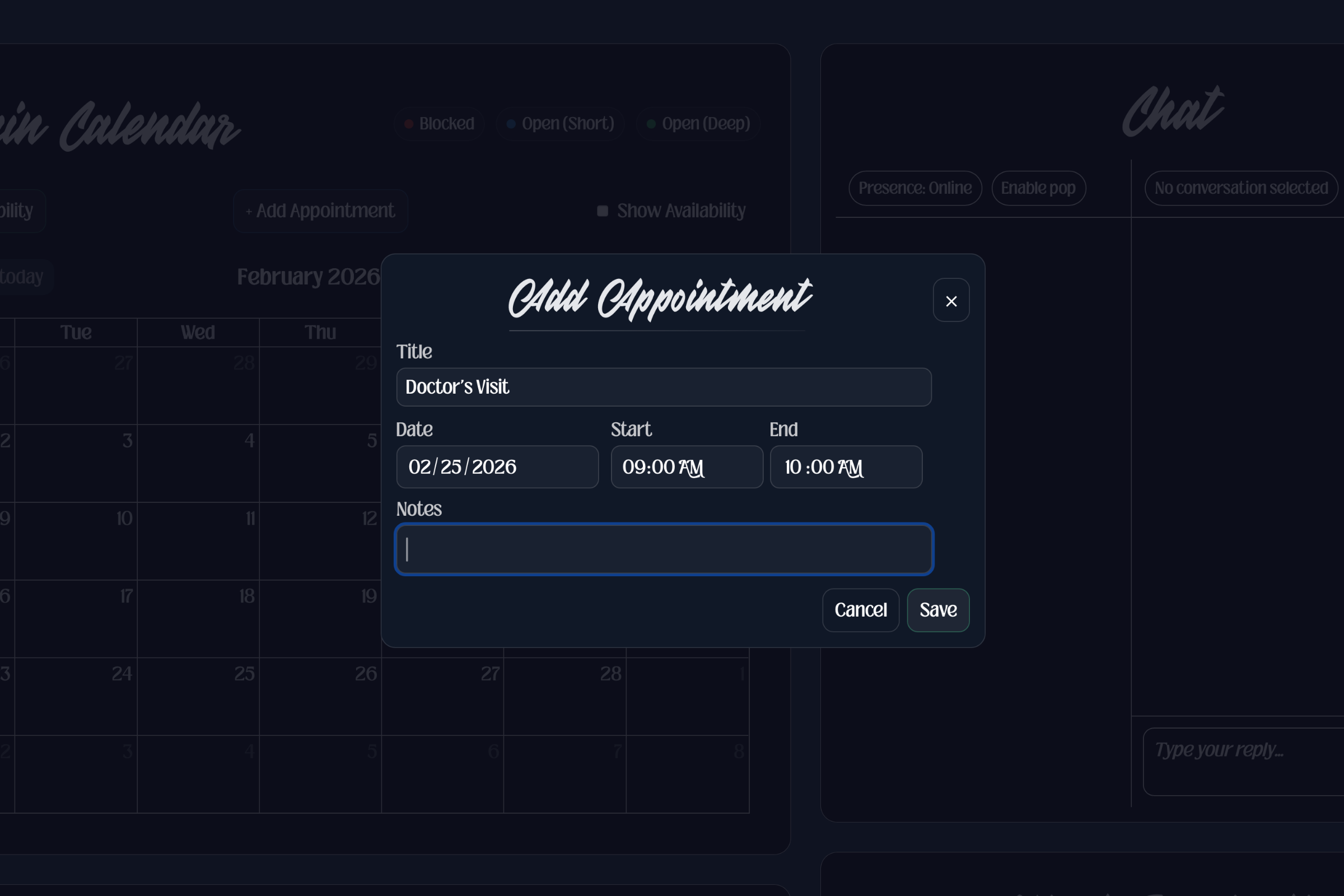Click the Blocked legend chip

(x=439, y=123)
